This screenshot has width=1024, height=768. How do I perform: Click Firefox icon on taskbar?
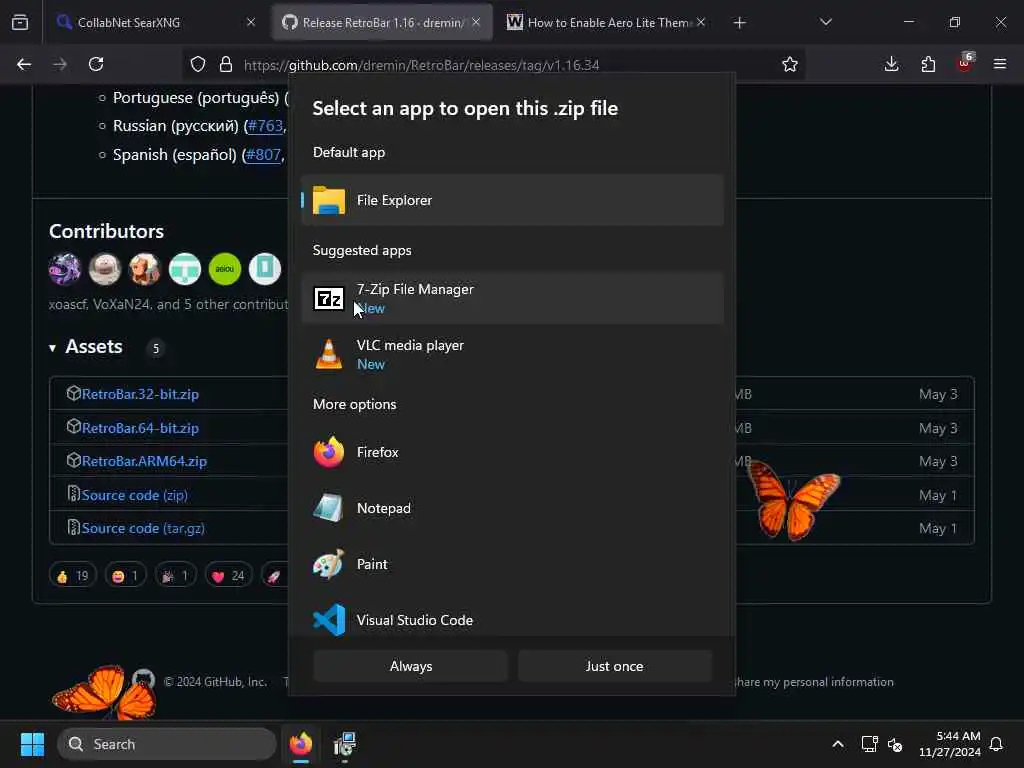pos(300,744)
